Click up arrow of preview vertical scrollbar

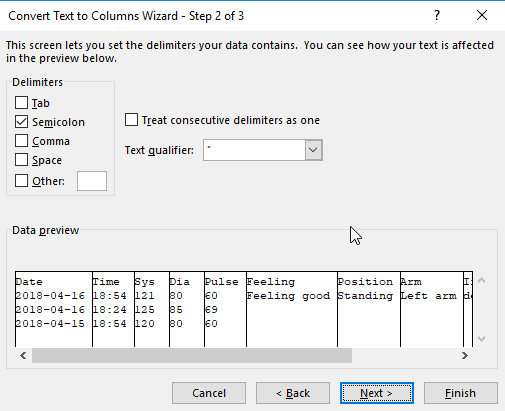tap(481, 280)
